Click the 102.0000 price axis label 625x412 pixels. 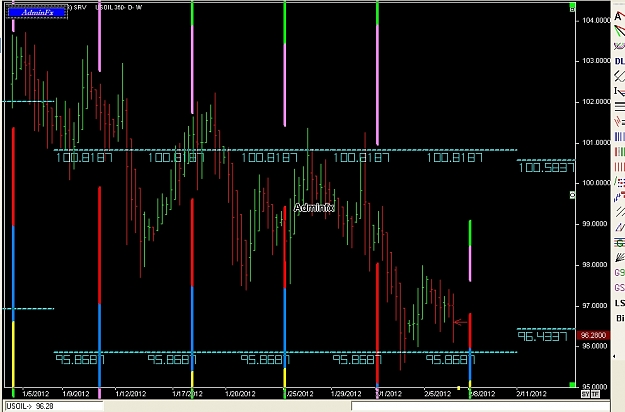[x=596, y=102]
